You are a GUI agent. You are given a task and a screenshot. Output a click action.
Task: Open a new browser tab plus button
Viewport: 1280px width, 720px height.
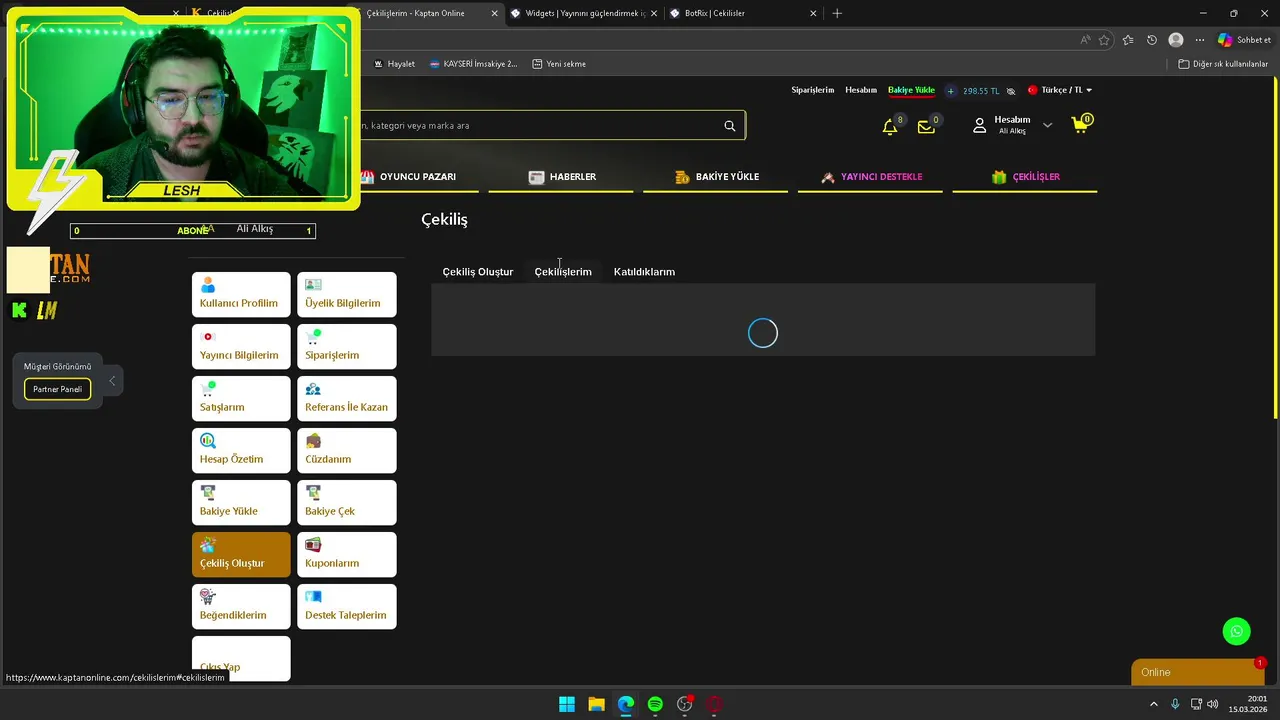point(837,13)
